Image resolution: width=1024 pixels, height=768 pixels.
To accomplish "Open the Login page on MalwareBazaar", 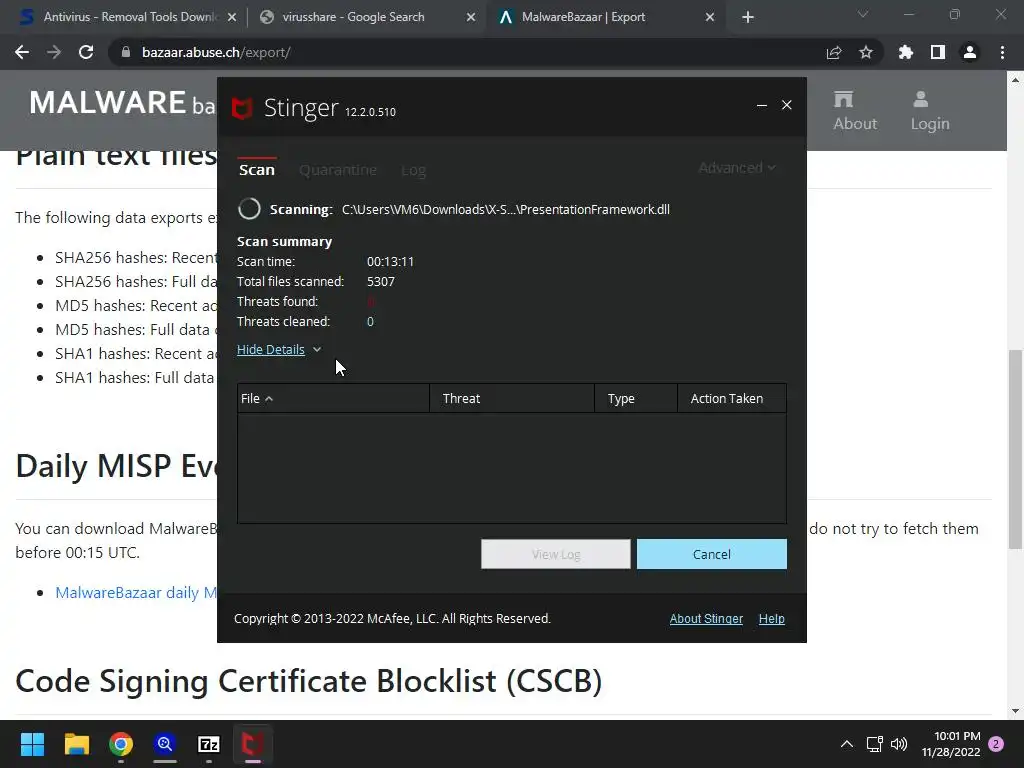I will point(930,111).
